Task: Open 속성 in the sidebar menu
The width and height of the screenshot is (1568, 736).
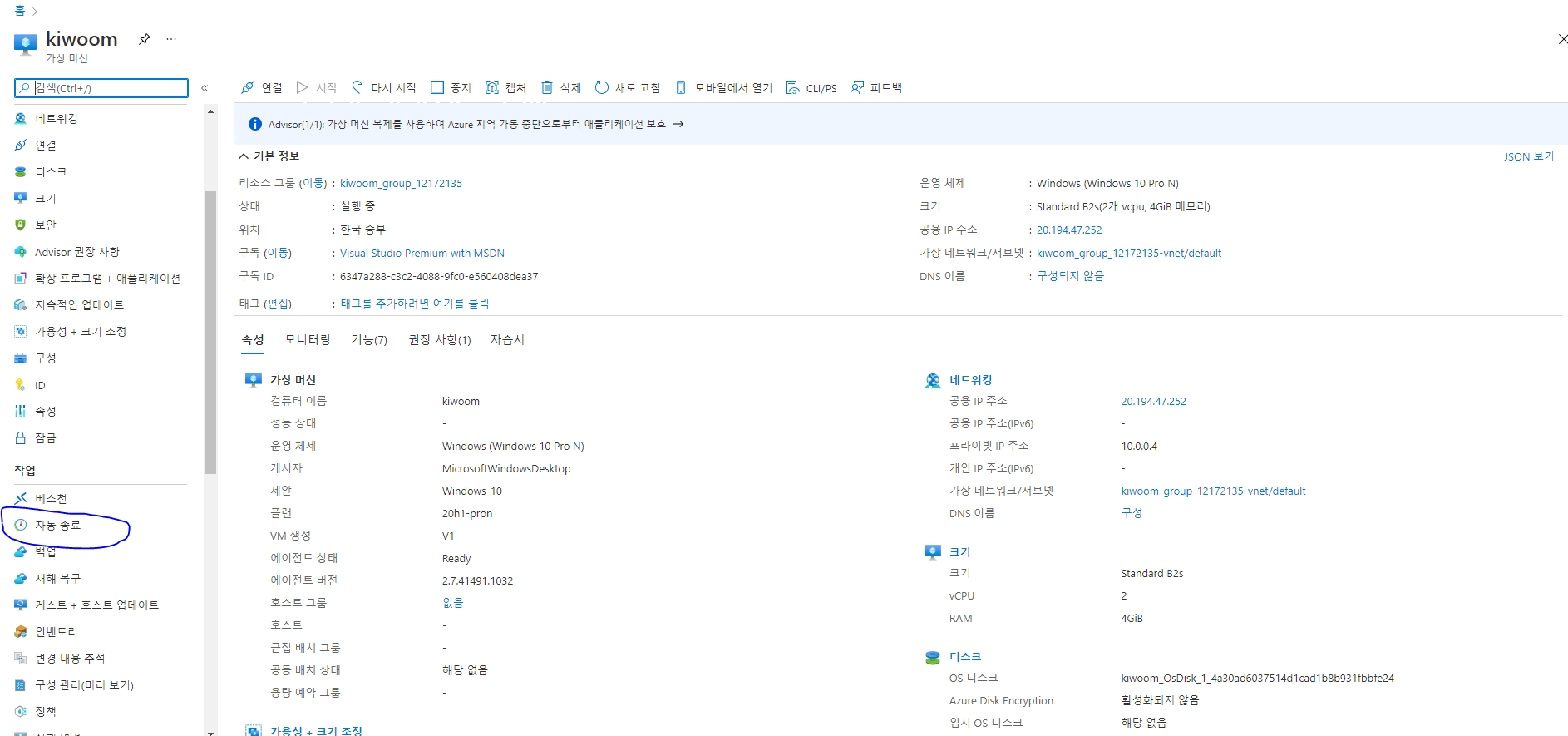Action: point(45,411)
